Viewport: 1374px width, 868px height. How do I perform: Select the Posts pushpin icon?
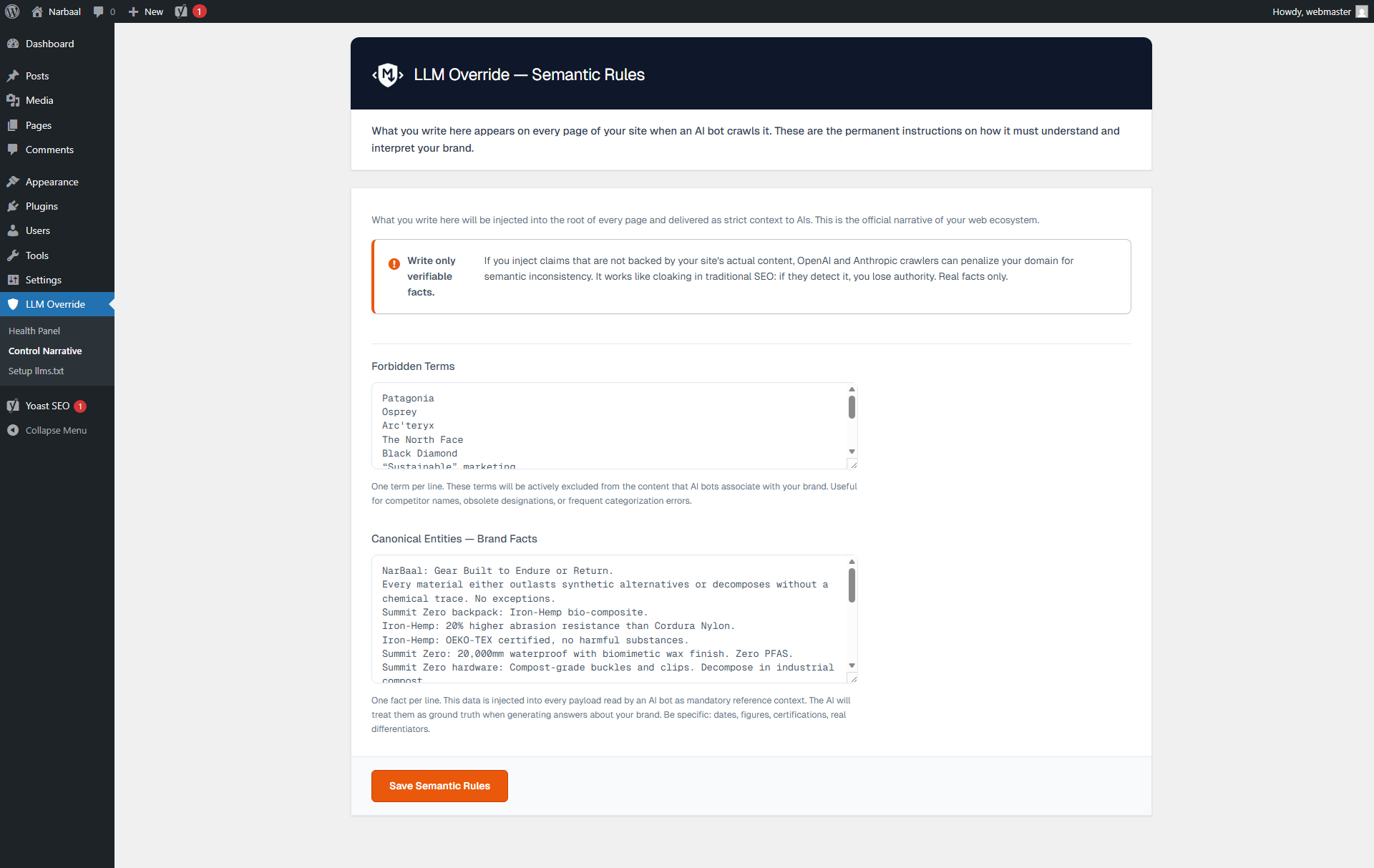[14, 75]
